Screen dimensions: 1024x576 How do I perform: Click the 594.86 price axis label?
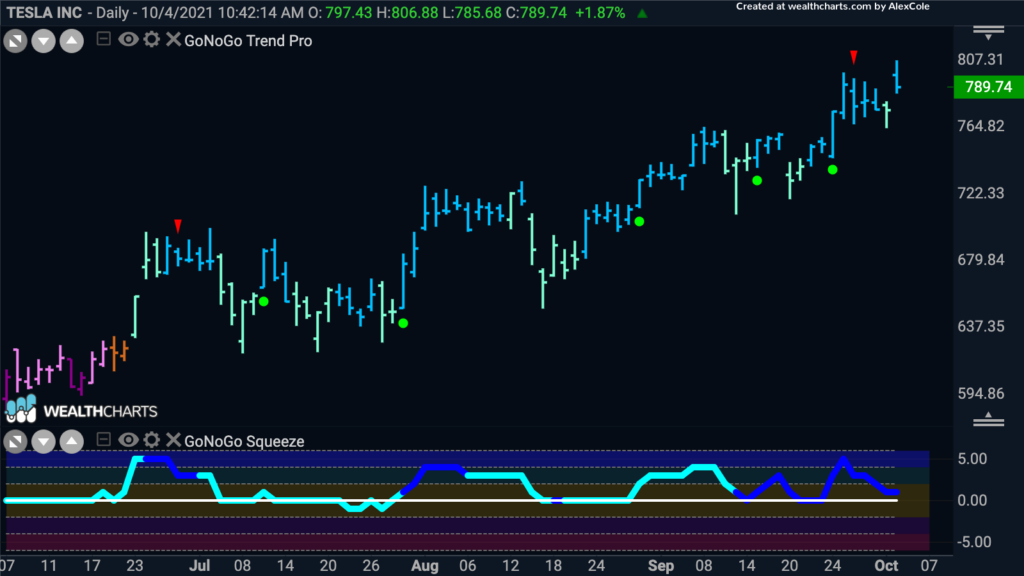click(x=980, y=393)
